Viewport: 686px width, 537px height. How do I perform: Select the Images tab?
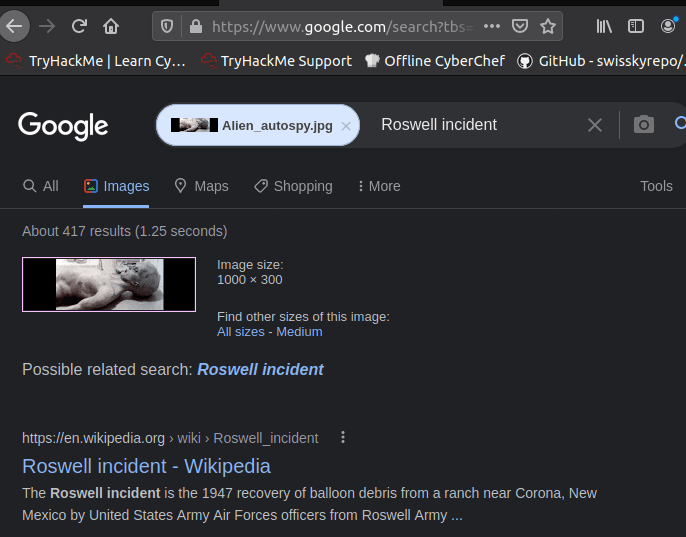(116, 186)
